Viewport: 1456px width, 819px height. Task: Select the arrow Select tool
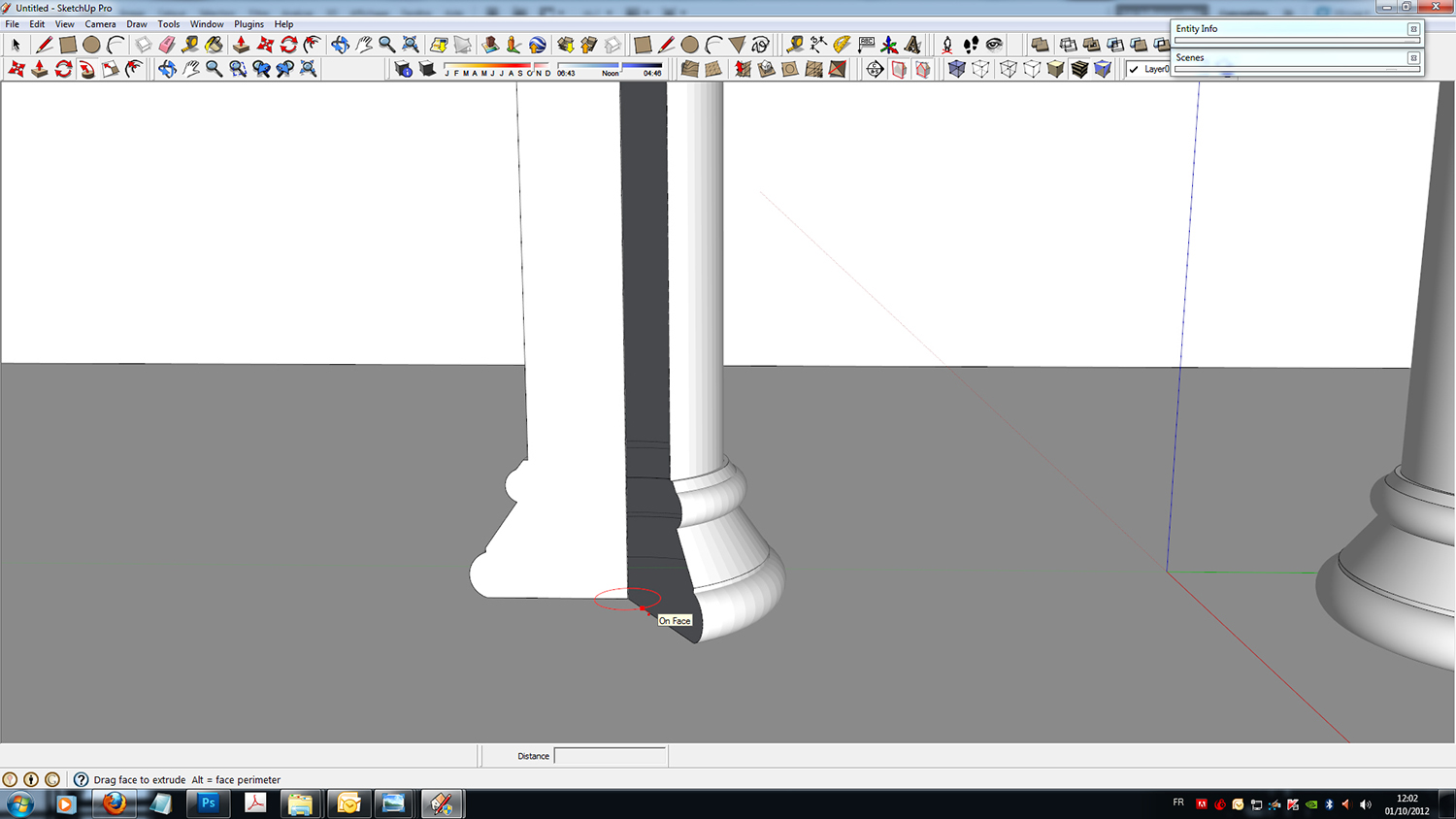click(x=16, y=45)
